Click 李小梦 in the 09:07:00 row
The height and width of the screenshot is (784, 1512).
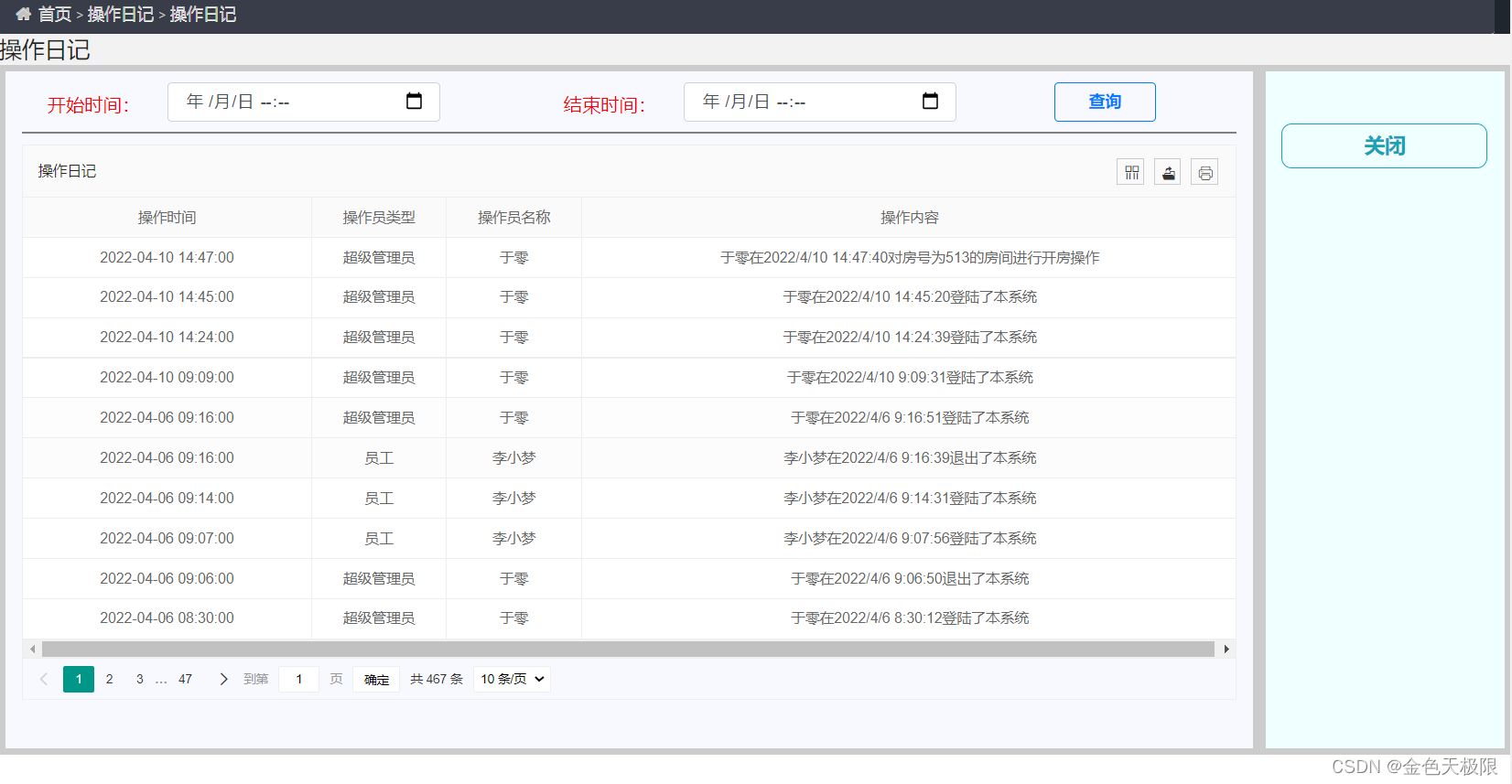coord(514,539)
